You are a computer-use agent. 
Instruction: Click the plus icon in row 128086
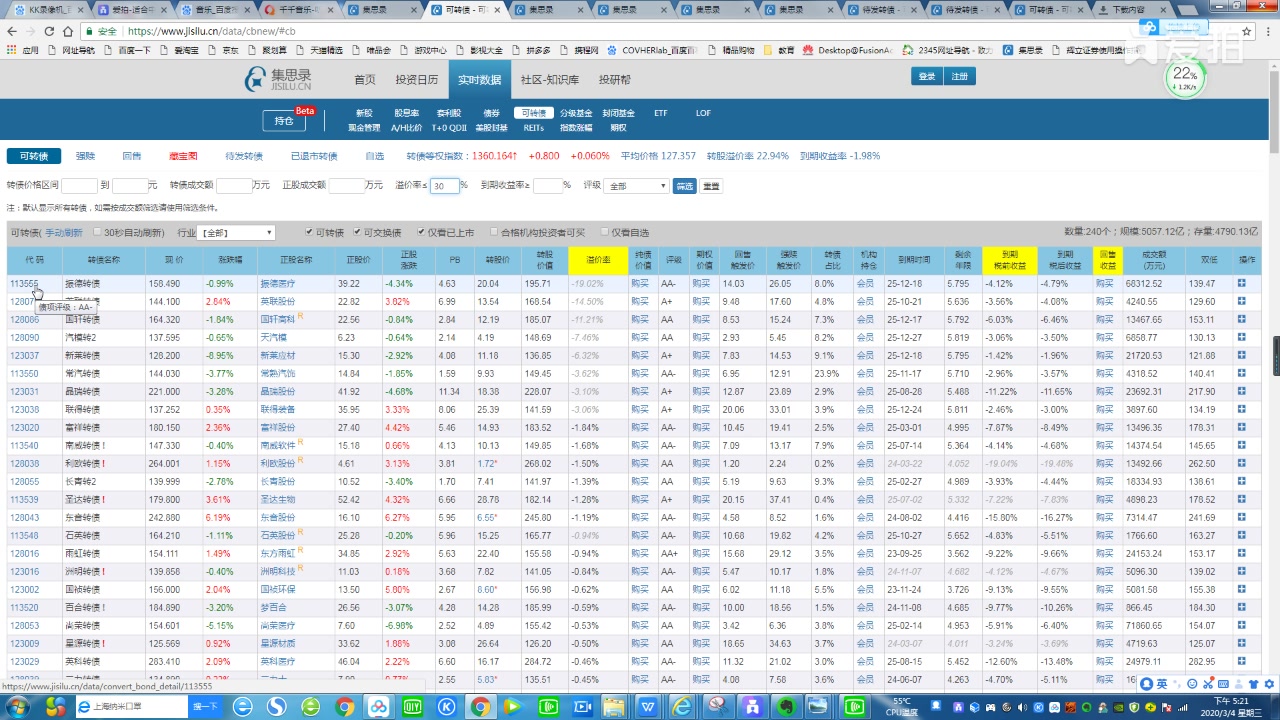pos(1241,320)
